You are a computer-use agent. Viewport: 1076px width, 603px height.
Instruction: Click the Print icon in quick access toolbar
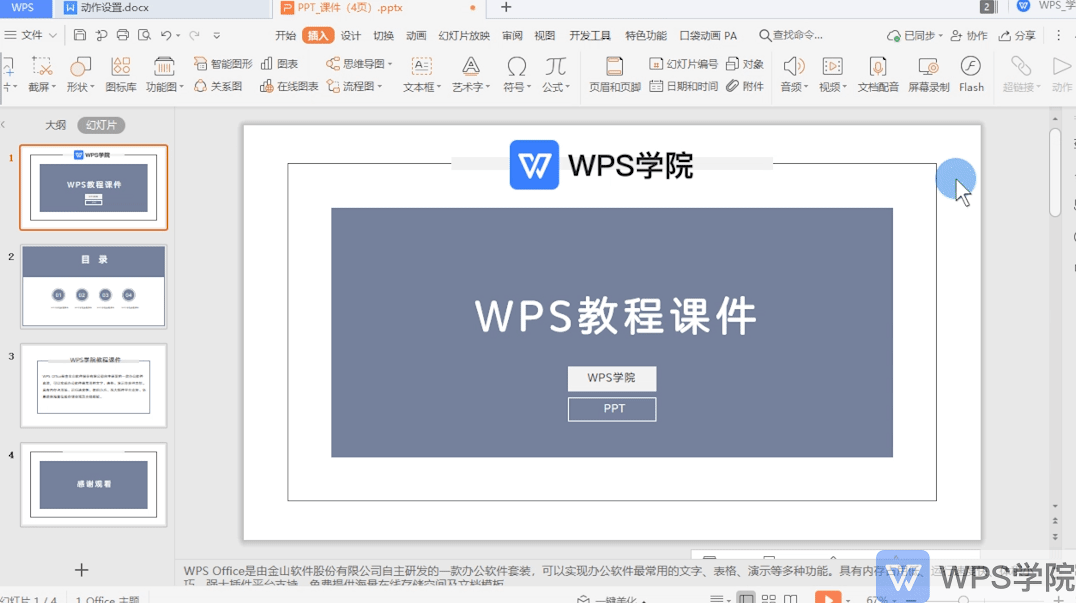coord(123,35)
